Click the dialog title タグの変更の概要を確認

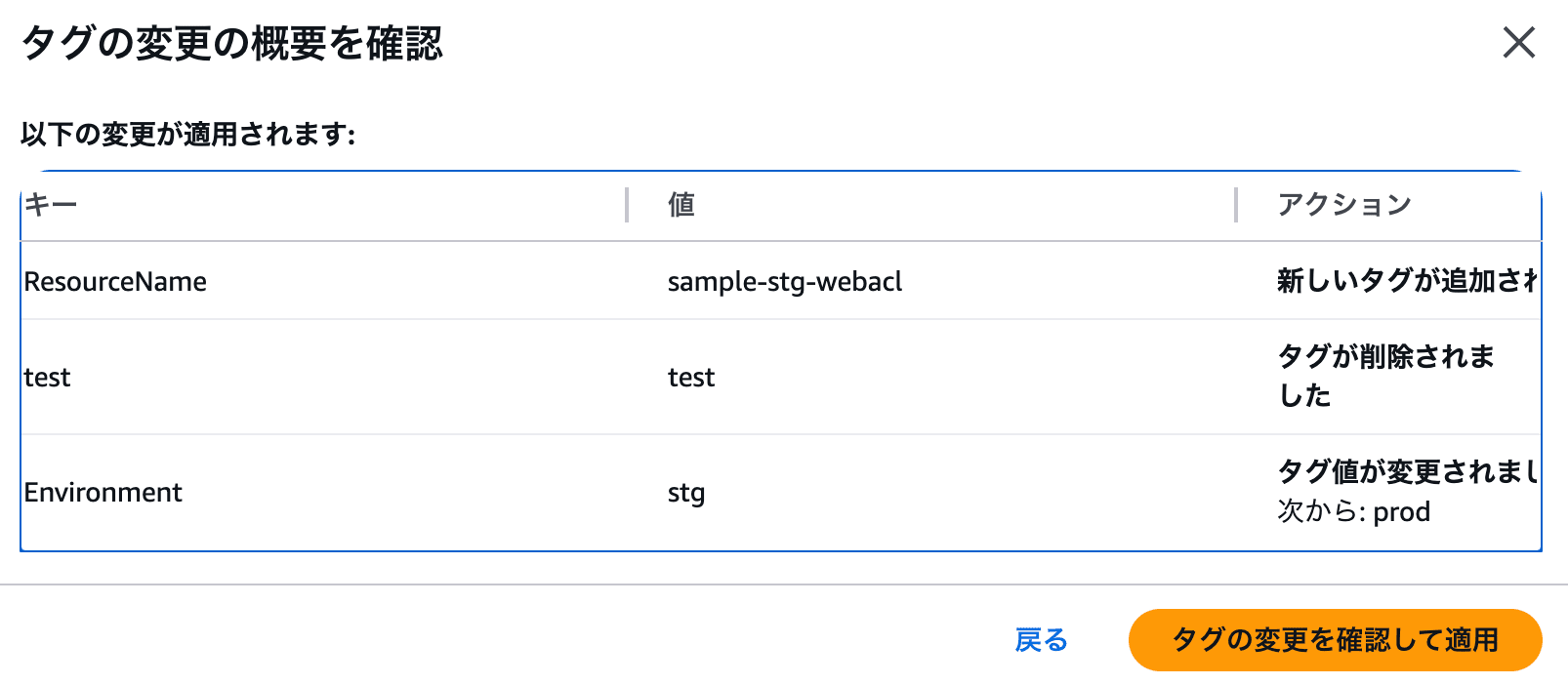(231, 44)
